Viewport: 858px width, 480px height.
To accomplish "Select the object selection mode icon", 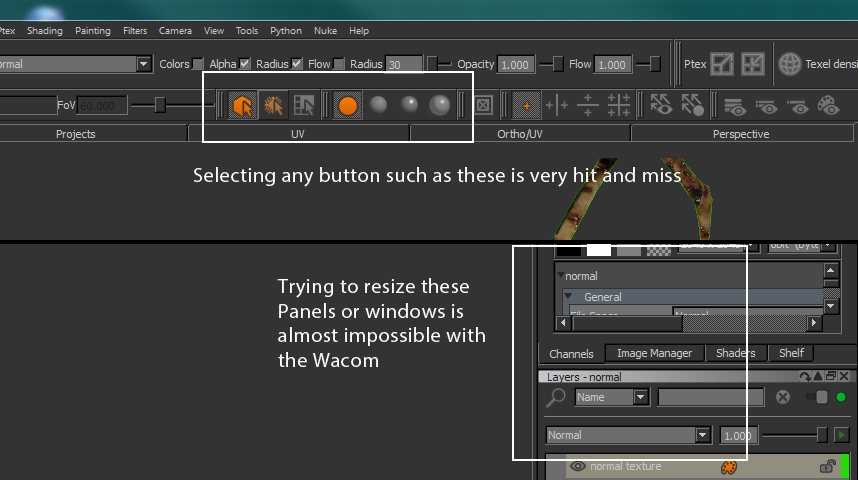I will pyautogui.click(x=242, y=105).
